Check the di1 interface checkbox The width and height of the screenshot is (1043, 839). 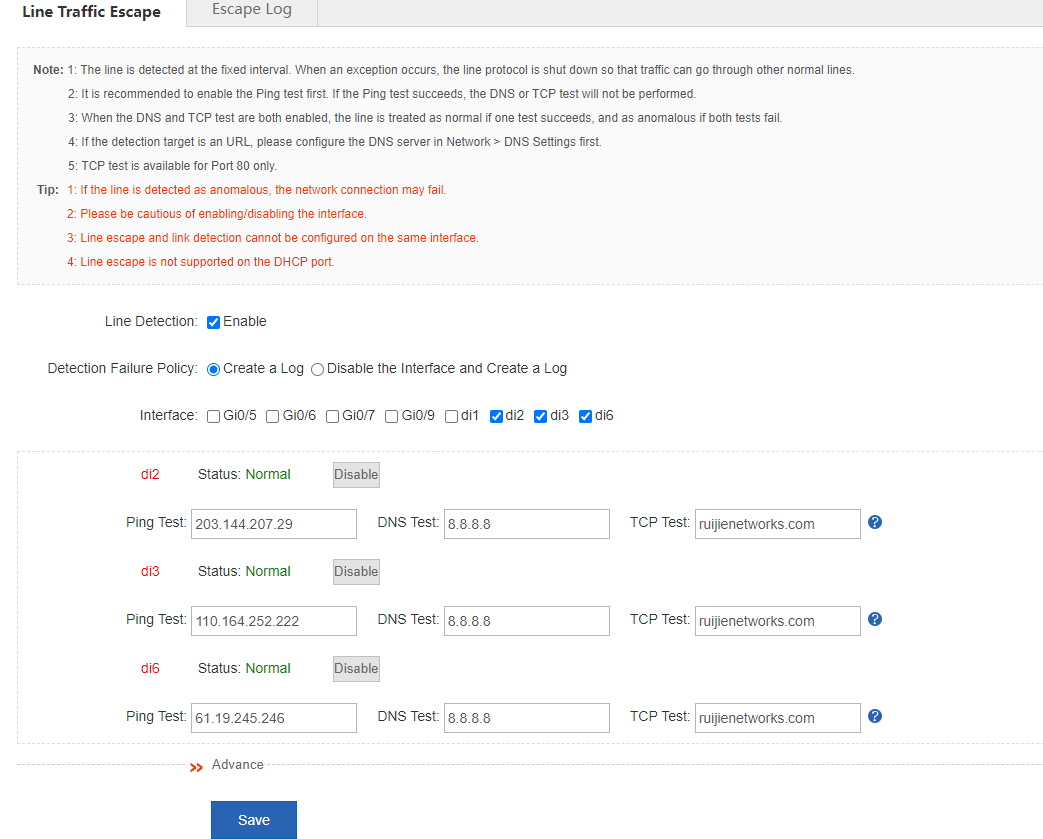click(x=452, y=416)
